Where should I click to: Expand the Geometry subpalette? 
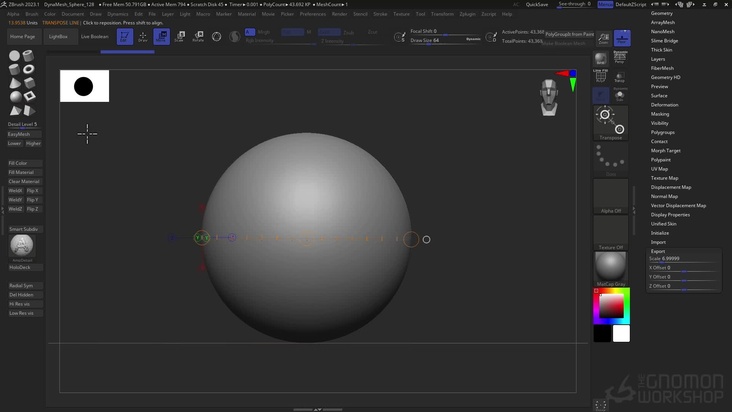click(x=662, y=13)
